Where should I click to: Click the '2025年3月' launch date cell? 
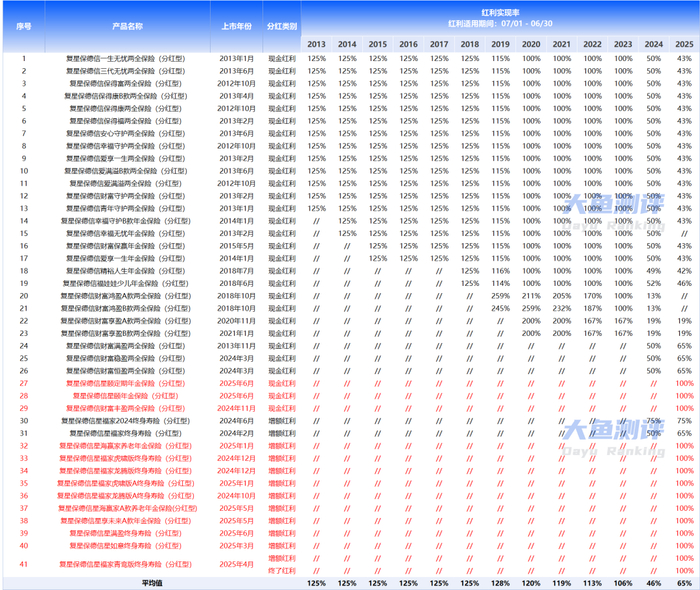(237, 546)
